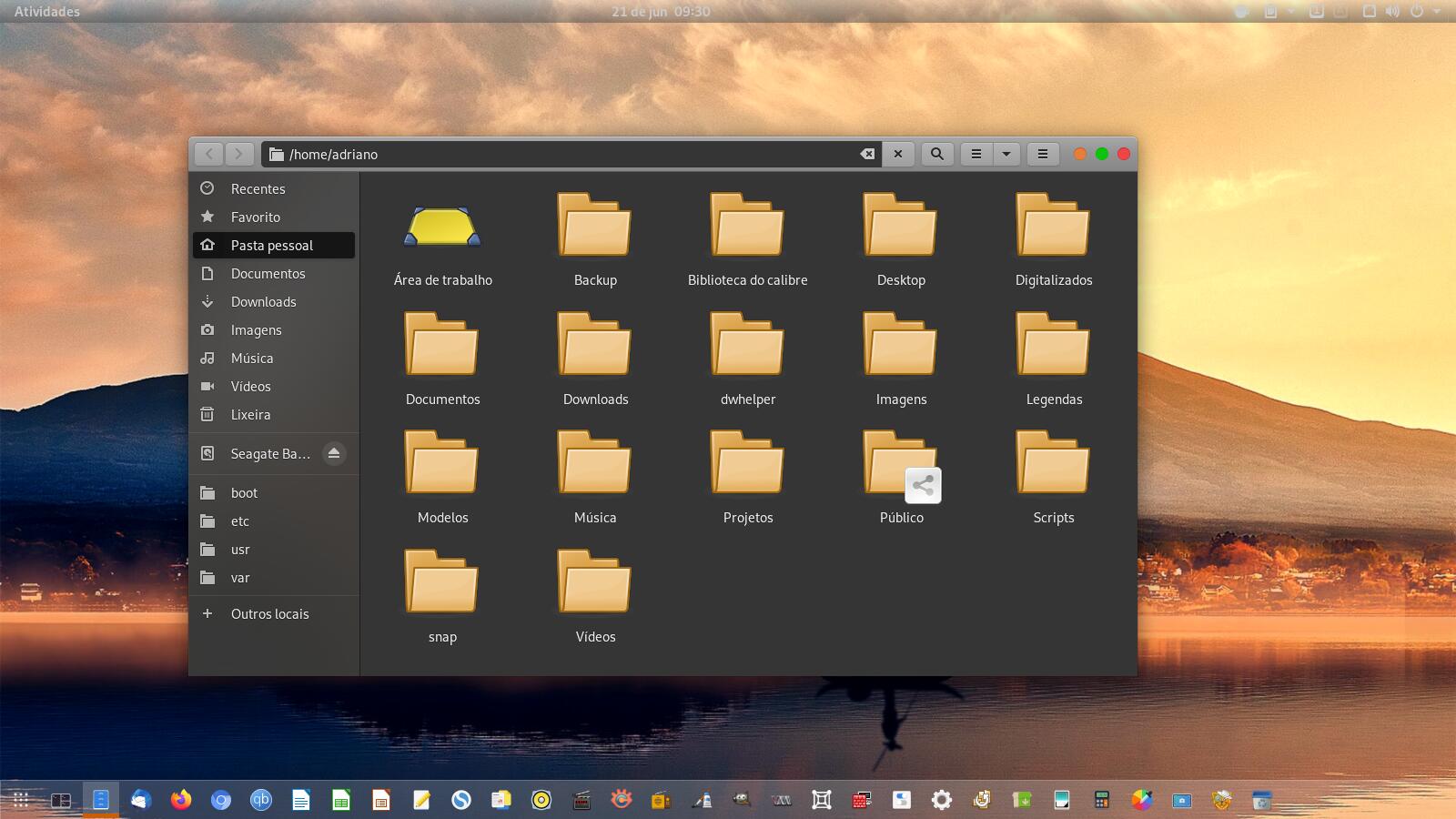This screenshot has height=819, width=1456.
Task: Open the Lixeira trash location
Action: click(250, 415)
